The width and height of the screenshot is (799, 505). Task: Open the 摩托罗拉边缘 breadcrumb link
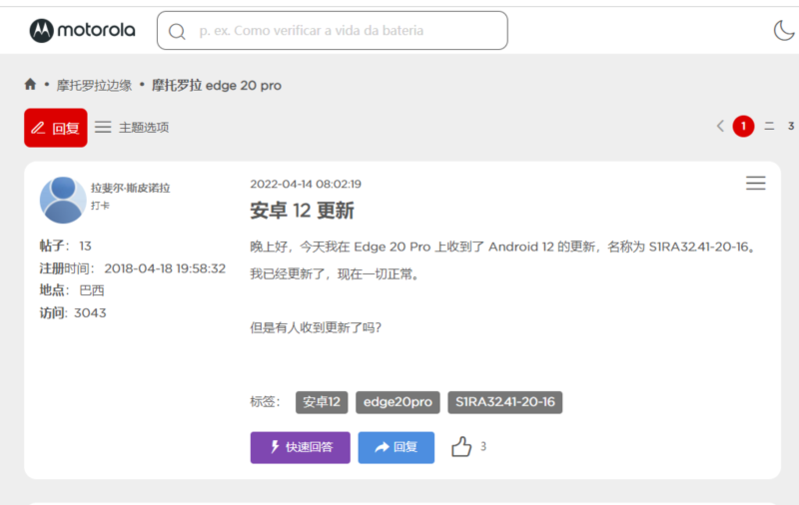[x=94, y=85]
